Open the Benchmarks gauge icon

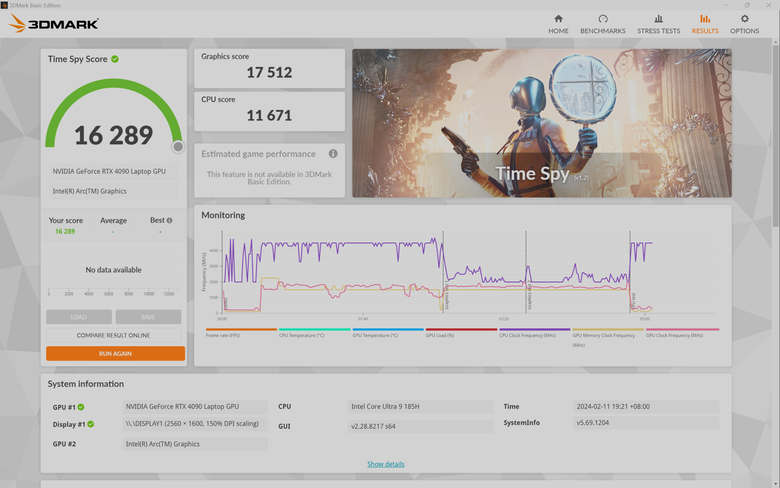coord(603,19)
